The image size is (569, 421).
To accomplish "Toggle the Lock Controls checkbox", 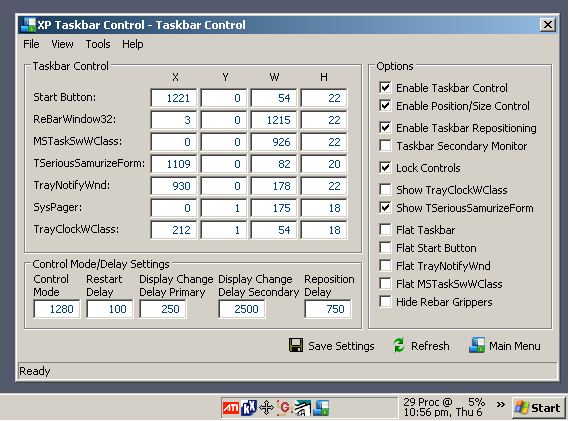I will click(385, 168).
